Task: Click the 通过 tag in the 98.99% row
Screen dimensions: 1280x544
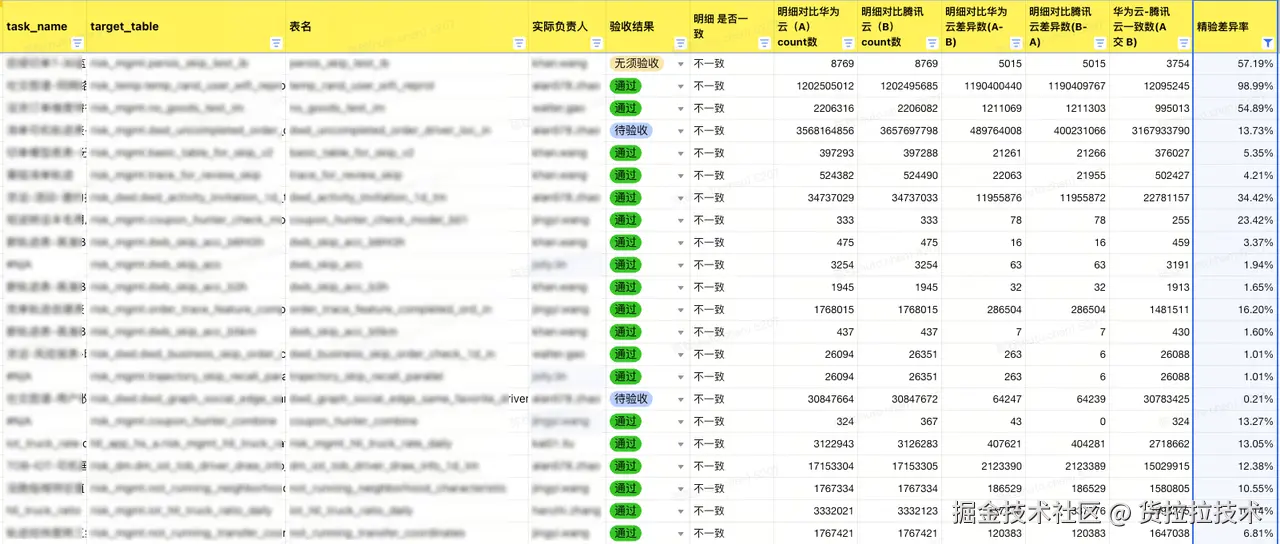Action: click(625, 86)
